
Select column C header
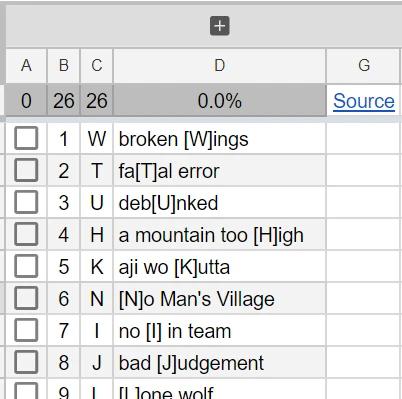click(97, 65)
